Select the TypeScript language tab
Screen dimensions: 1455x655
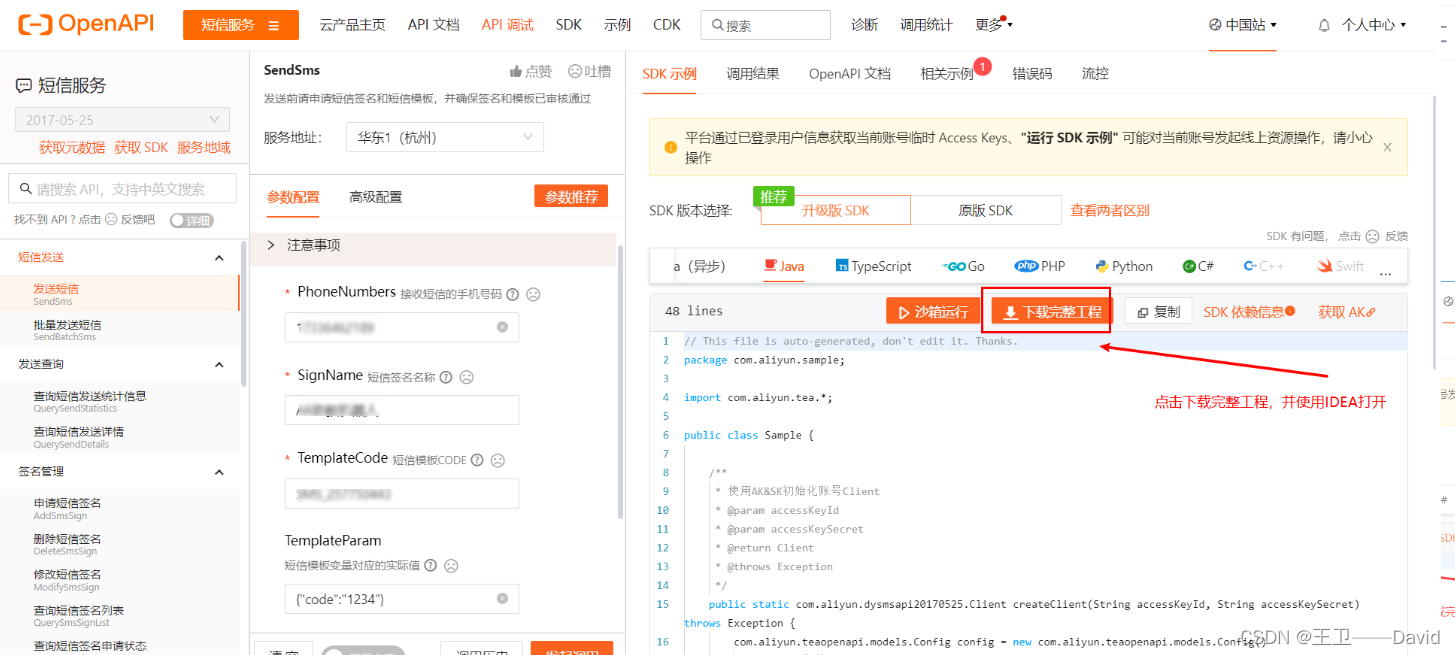pos(873,266)
